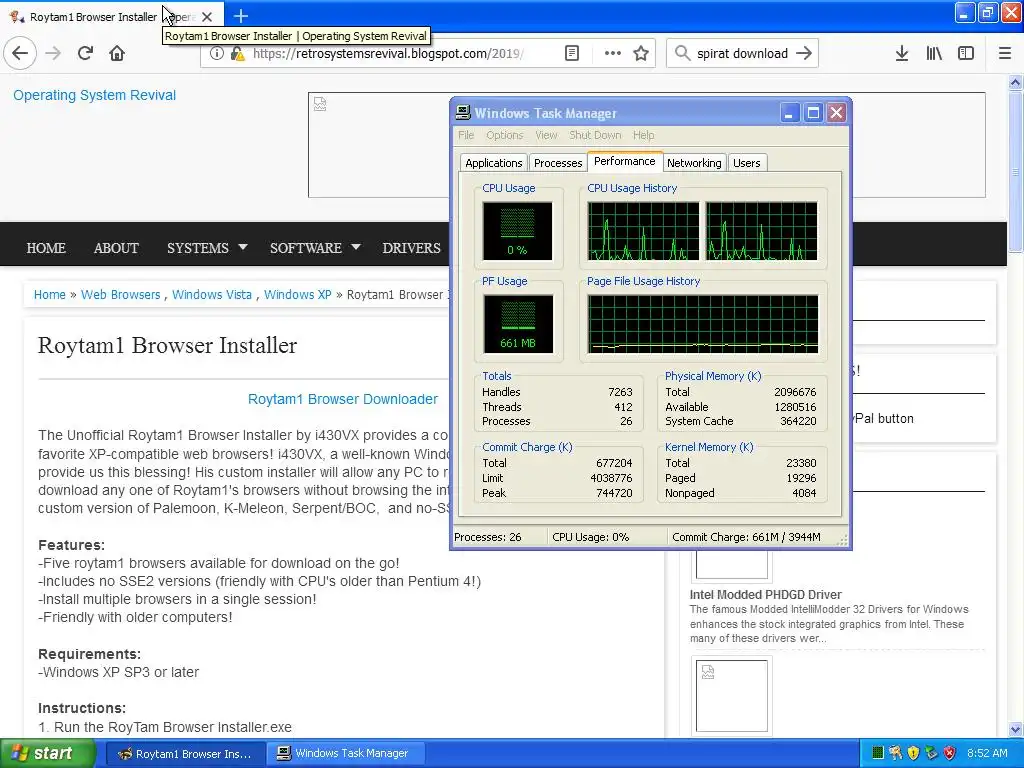Open page actions three-dots menu
The image size is (1024, 768).
pos(613,54)
